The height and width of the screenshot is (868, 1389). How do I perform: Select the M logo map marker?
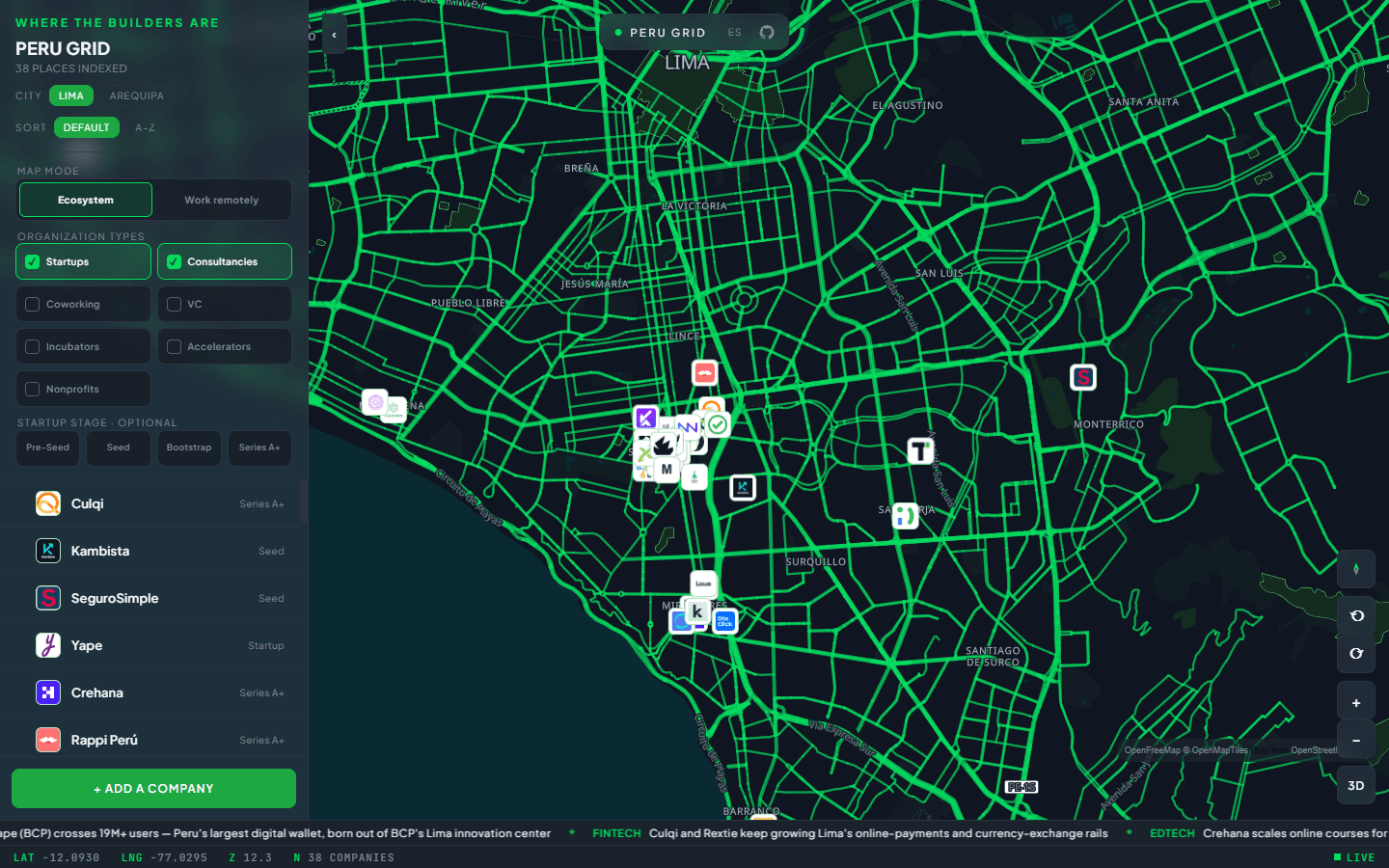coord(667,470)
